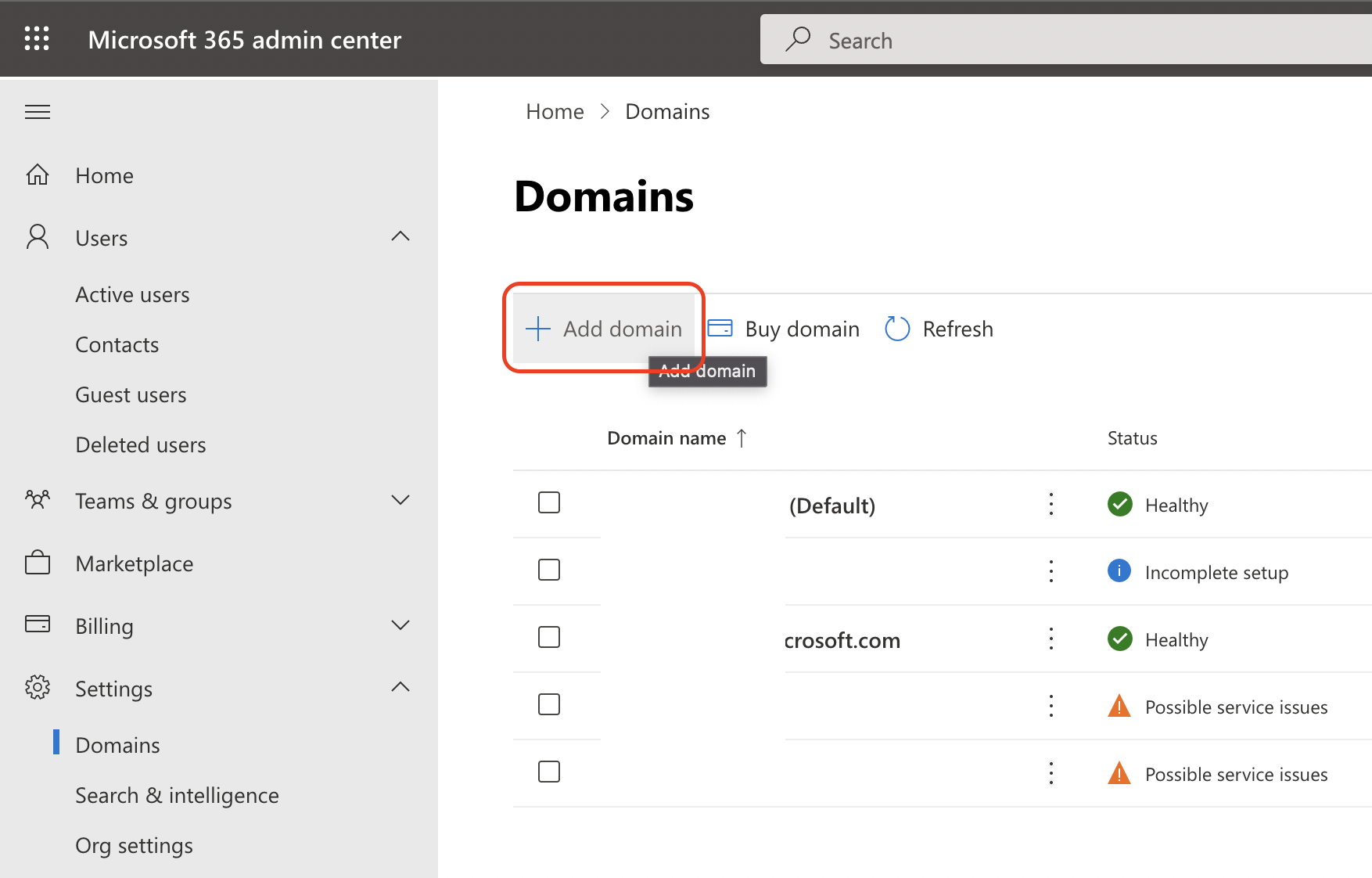
Task: Click green Healthy check icon on crosoft.com row
Action: pyautogui.click(x=1120, y=639)
